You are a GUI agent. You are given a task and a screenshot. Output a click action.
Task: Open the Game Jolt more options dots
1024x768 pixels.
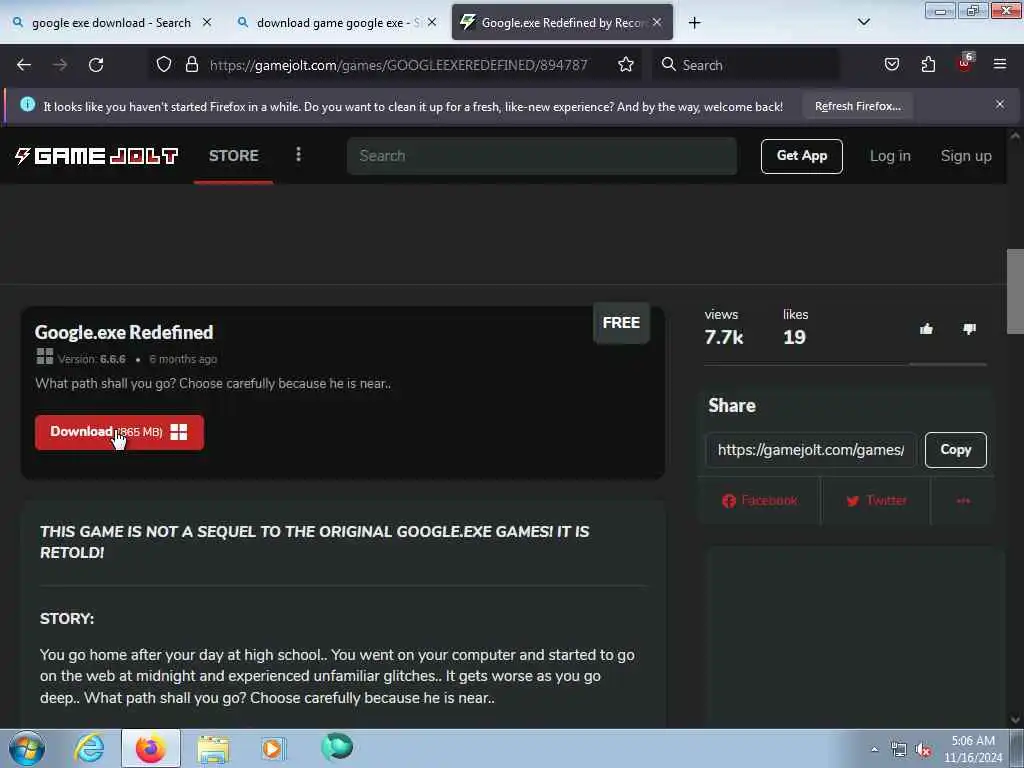point(298,155)
